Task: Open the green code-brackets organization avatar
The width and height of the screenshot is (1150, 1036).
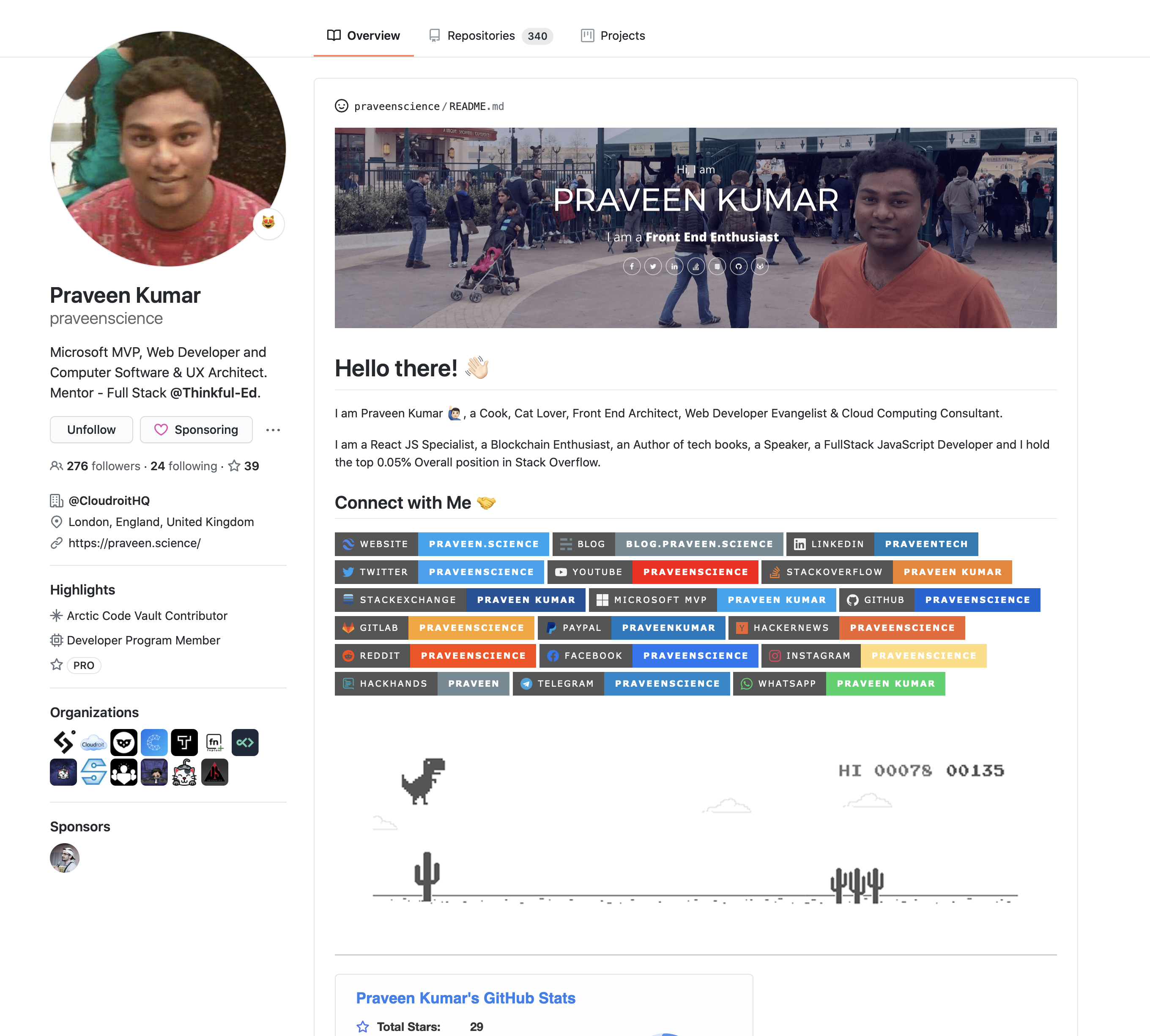Action: (x=245, y=743)
